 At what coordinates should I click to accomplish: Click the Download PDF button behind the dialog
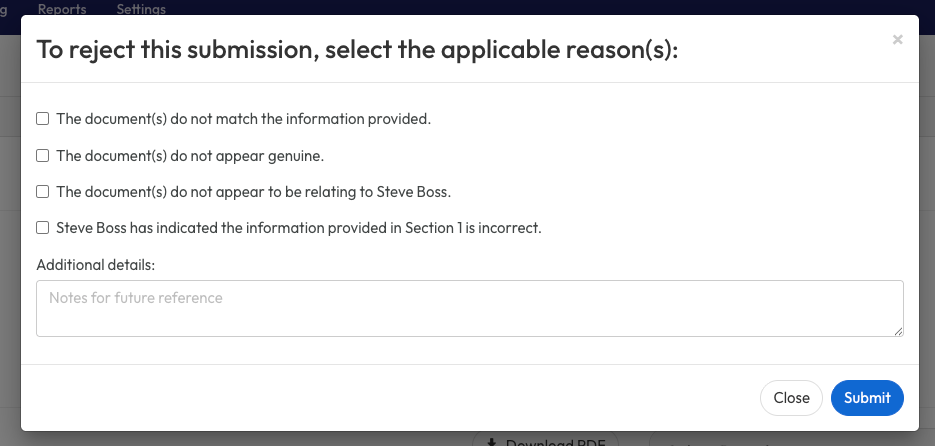[x=546, y=441]
